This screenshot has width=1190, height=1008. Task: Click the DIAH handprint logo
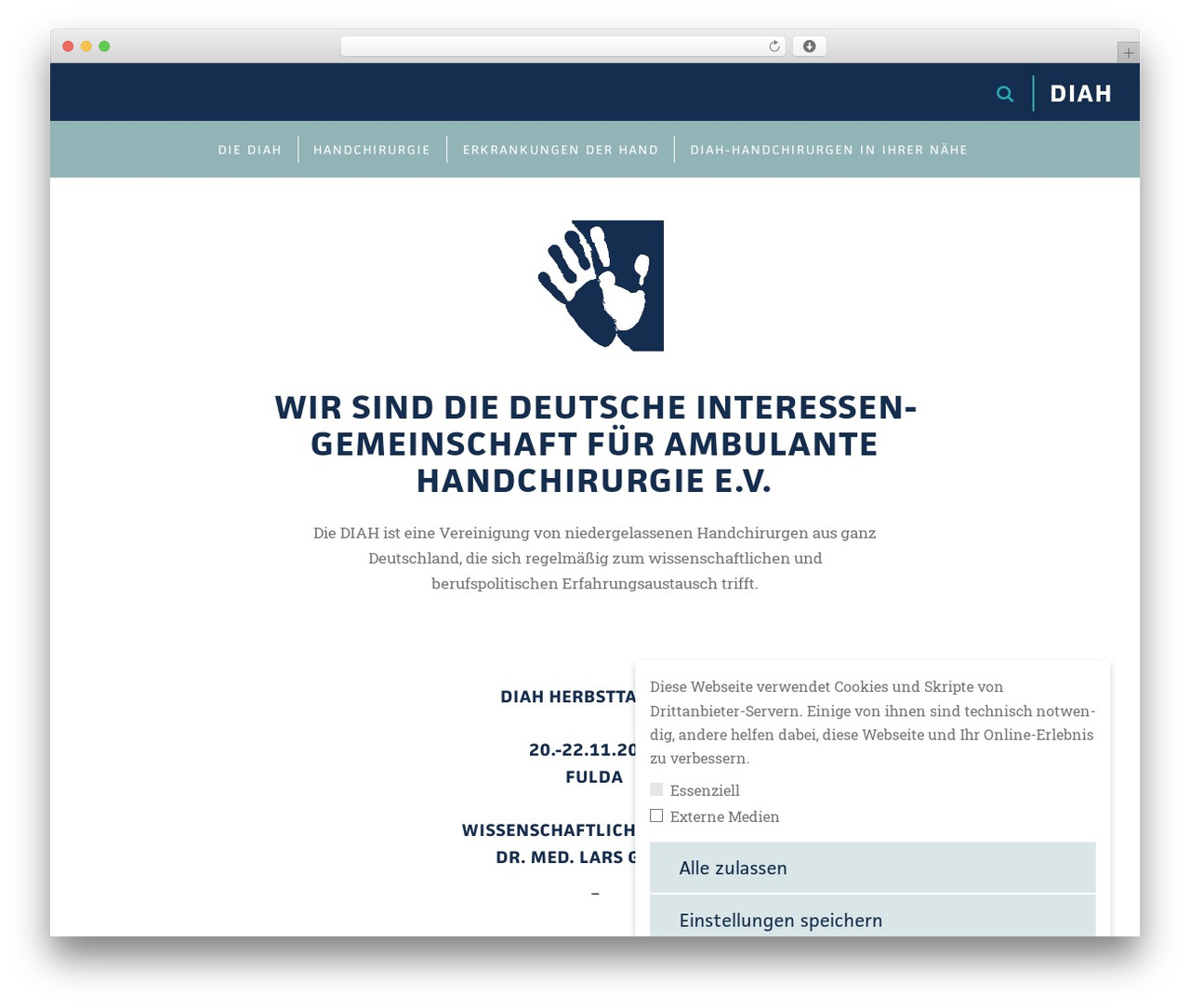point(601,285)
